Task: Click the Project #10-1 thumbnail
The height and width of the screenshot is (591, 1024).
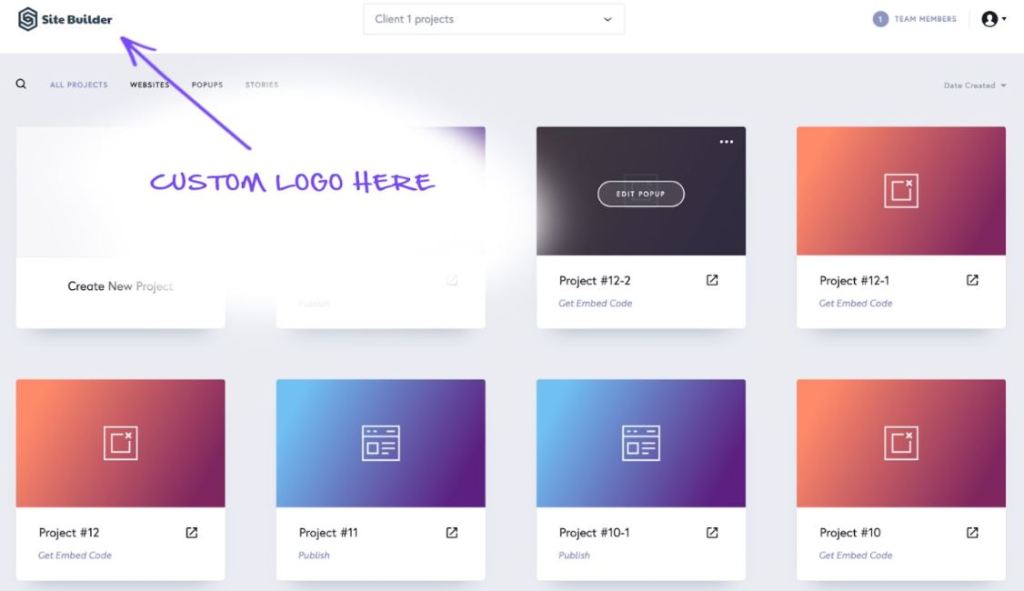Action: pyautogui.click(x=641, y=443)
